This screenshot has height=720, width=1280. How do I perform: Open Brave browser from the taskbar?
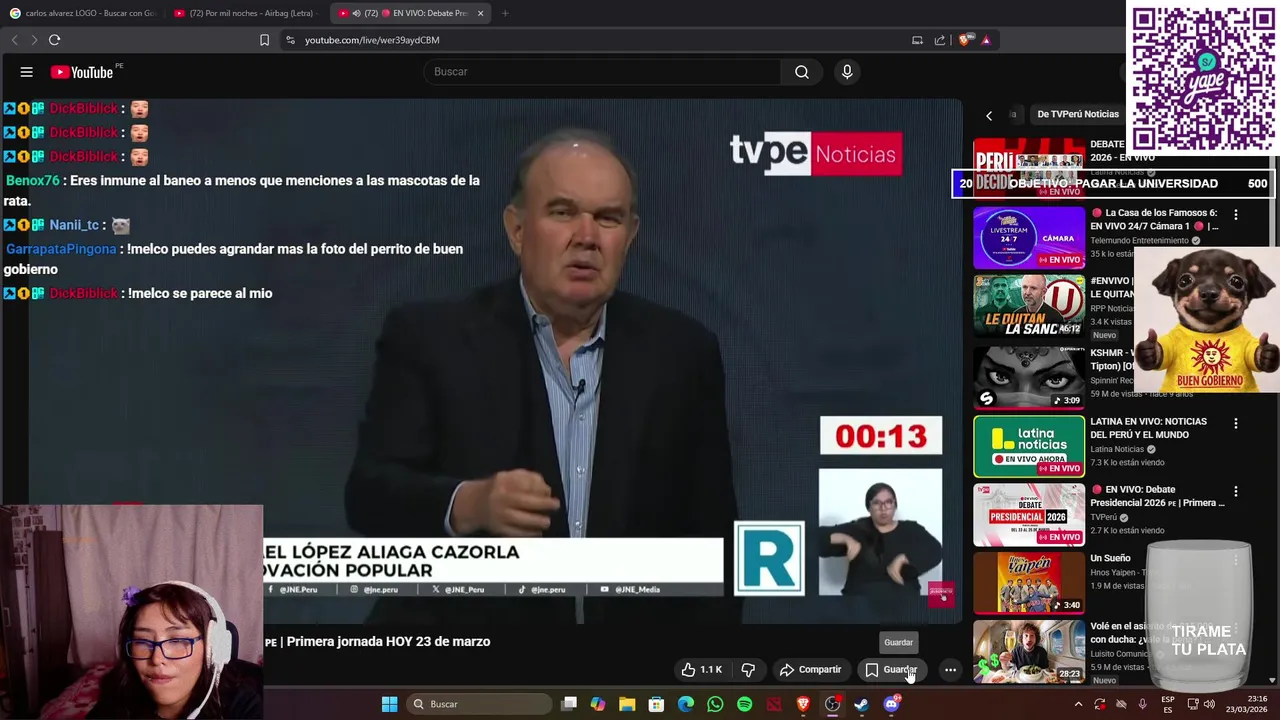point(803,704)
